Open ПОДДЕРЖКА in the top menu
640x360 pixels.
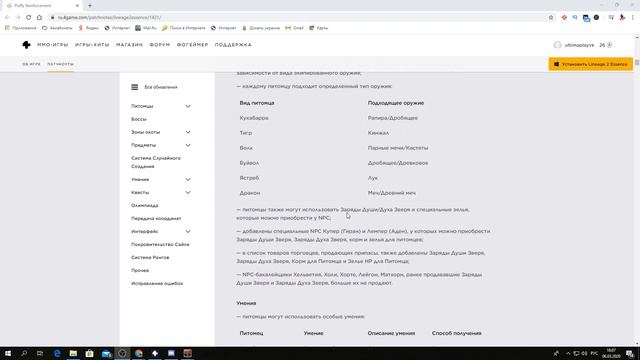(x=233, y=45)
